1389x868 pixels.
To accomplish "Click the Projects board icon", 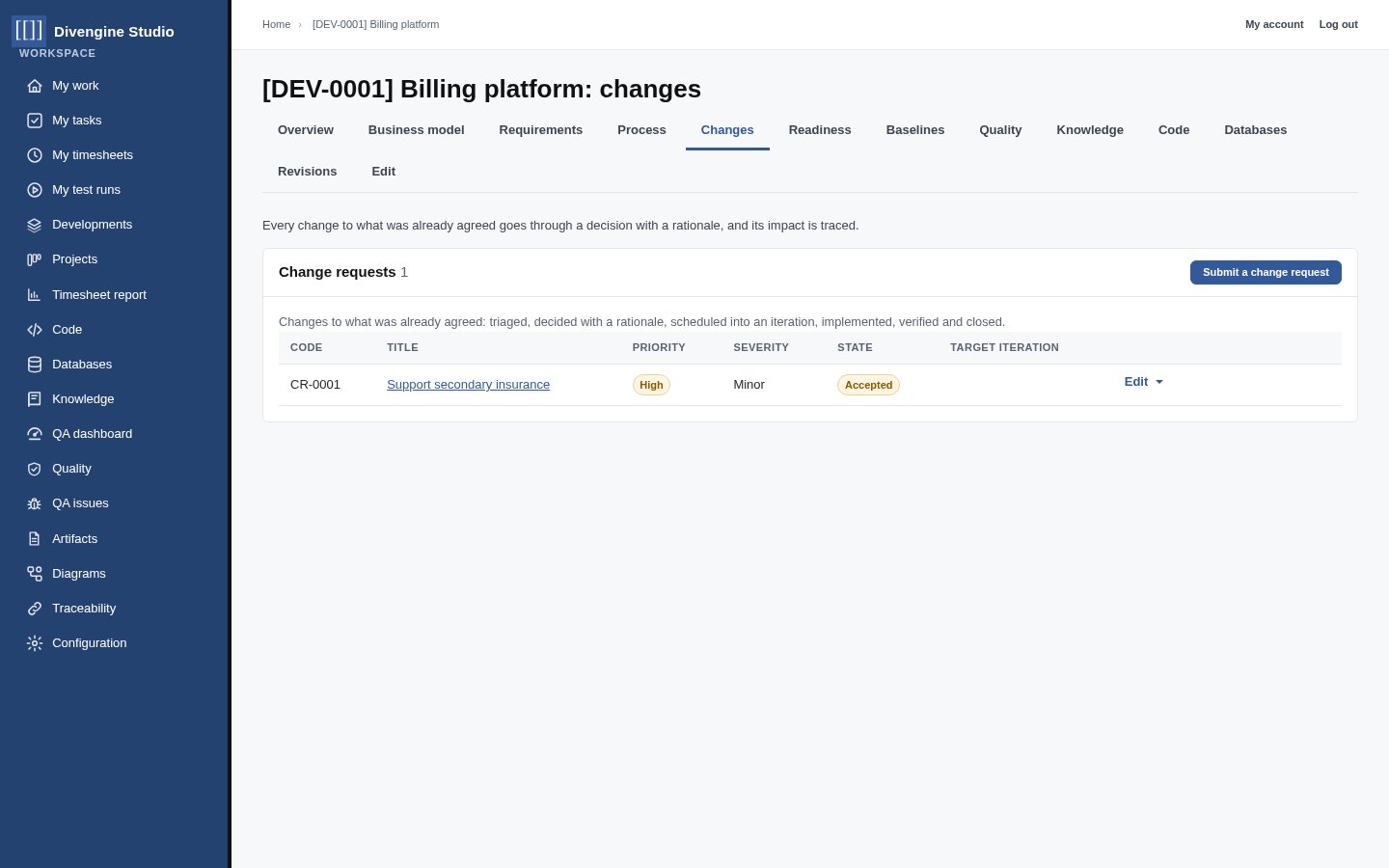I will (x=35, y=259).
